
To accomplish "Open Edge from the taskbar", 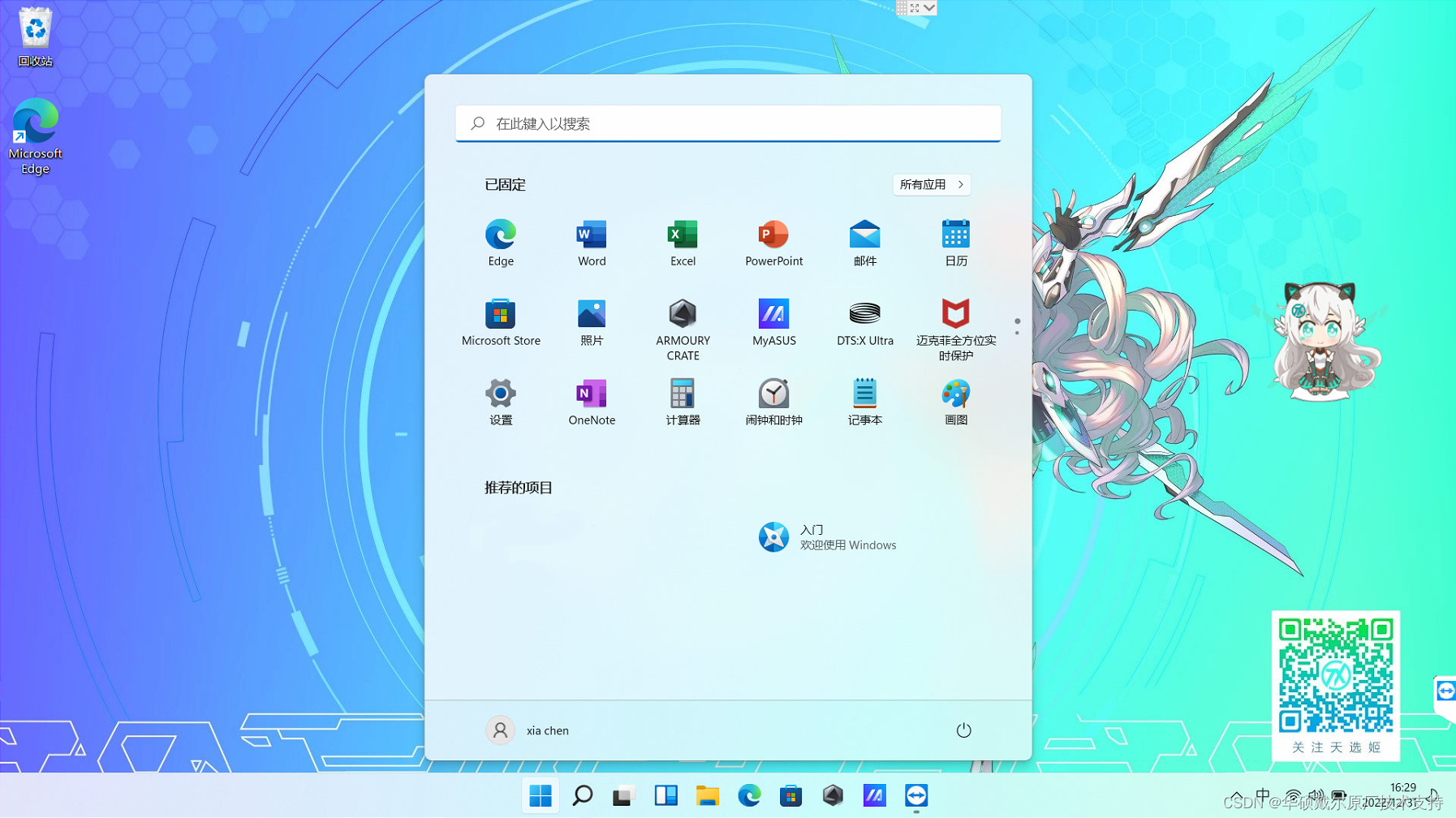I will [x=749, y=795].
